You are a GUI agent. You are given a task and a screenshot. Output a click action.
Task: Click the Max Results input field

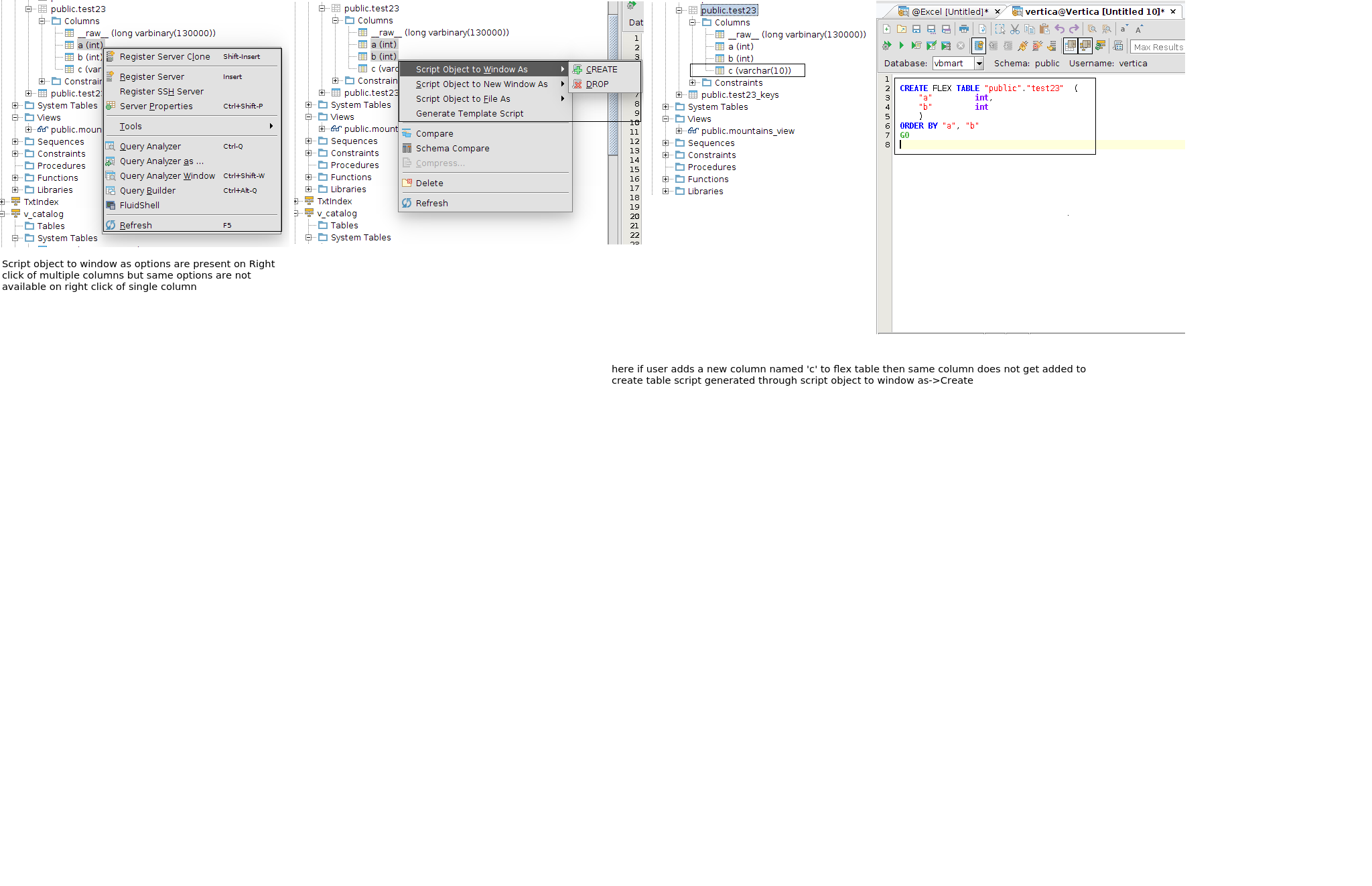(1158, 47)
